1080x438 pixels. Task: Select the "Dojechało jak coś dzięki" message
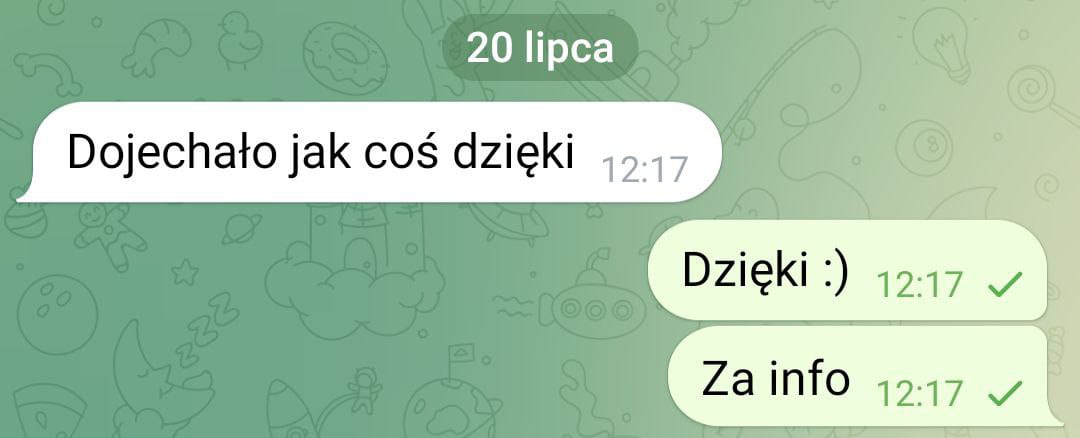369,152
